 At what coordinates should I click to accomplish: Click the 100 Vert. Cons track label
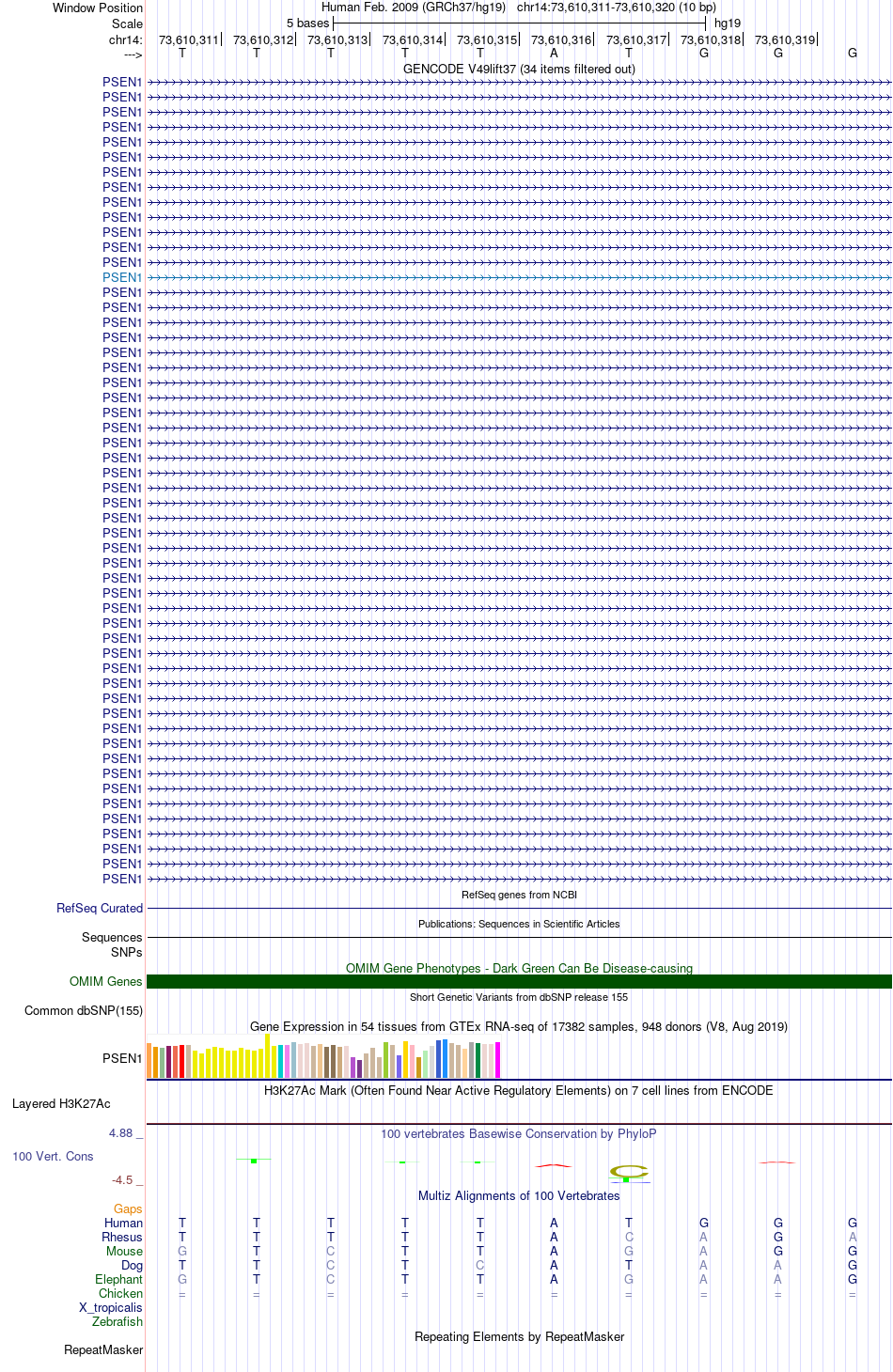click(x=53, y=1156)
